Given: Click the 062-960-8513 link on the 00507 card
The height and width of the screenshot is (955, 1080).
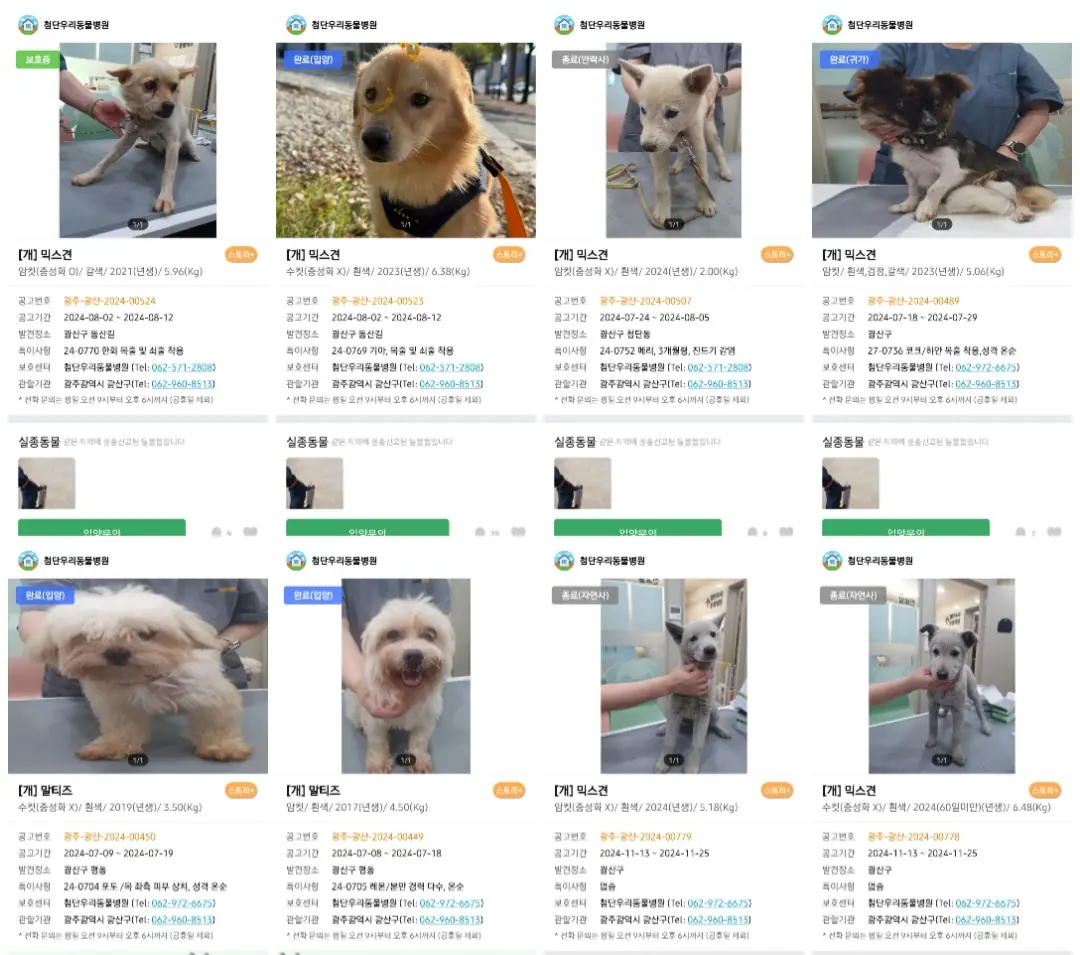Looking at the screenshot, I should point(718,384).
